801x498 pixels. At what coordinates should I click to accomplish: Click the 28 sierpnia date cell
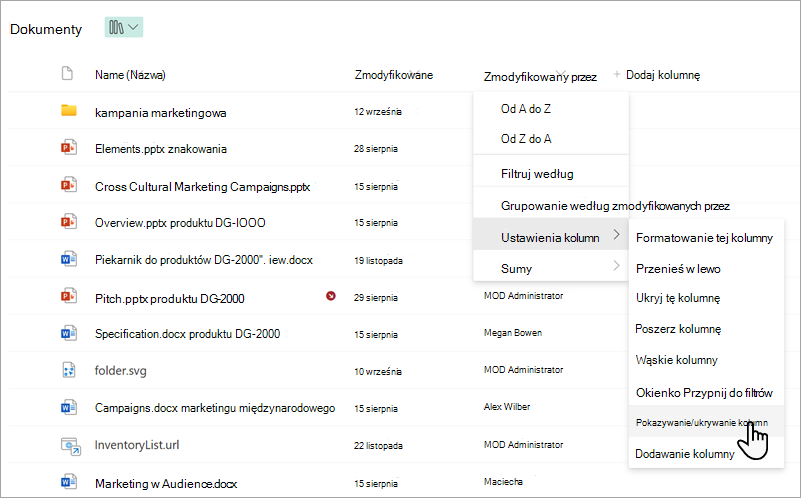click(376, 149)
